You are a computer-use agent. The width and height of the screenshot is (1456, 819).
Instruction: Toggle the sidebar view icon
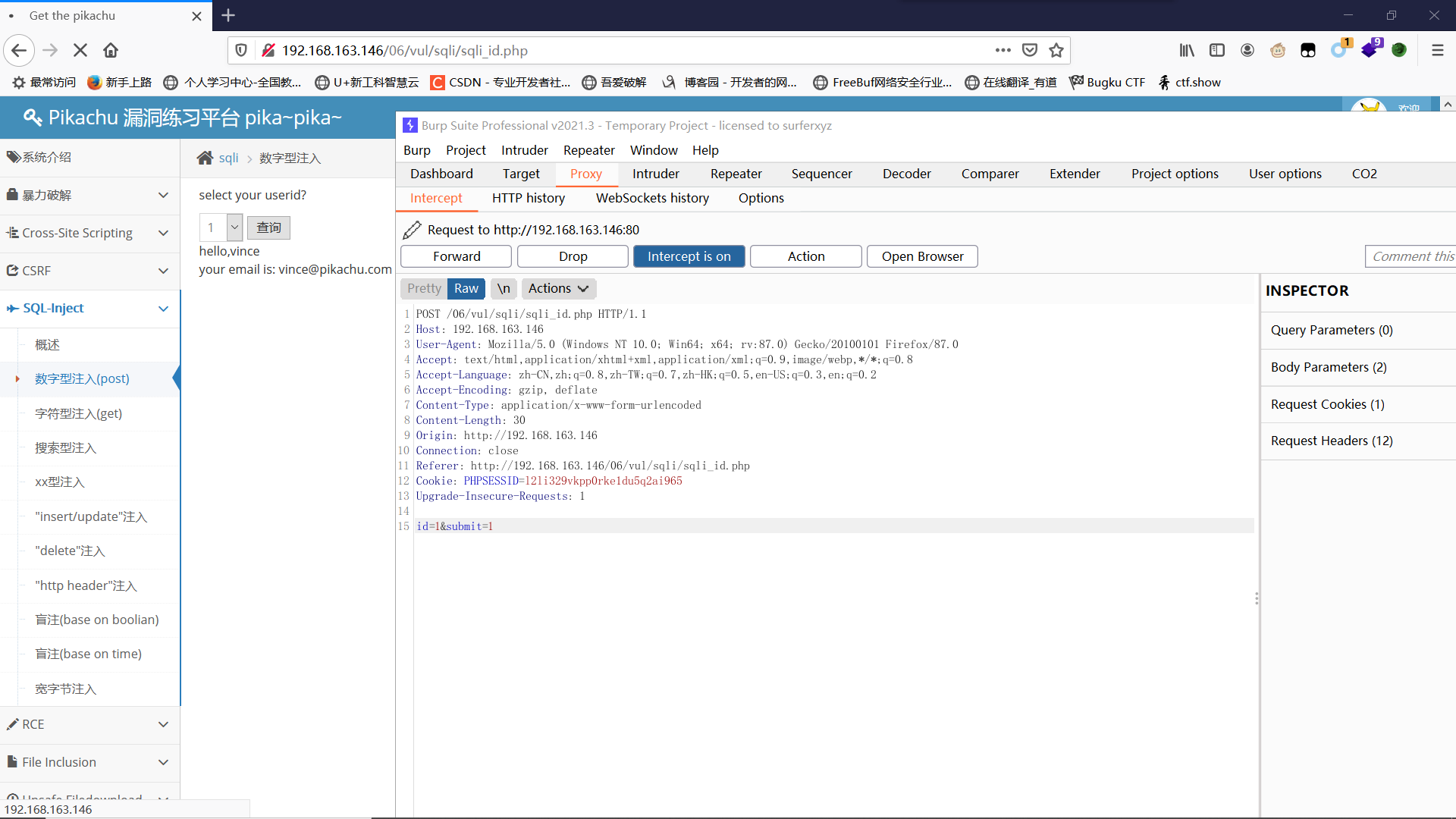click(1217, 50)
